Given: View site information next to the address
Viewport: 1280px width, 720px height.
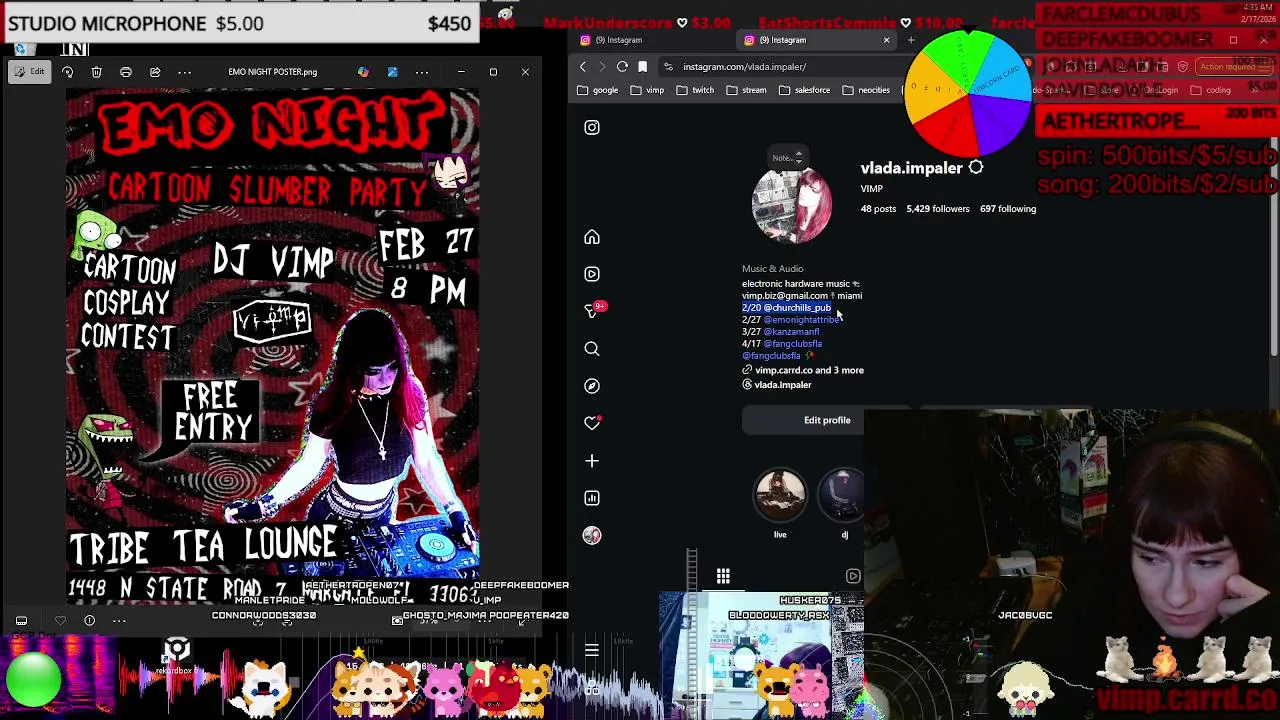Looking at the screenshot, I should 668,67.
